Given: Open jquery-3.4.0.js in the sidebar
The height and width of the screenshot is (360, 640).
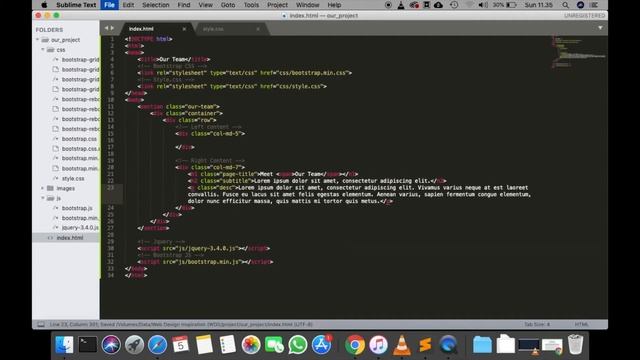Looking at the screenshot, I should 80,228.
